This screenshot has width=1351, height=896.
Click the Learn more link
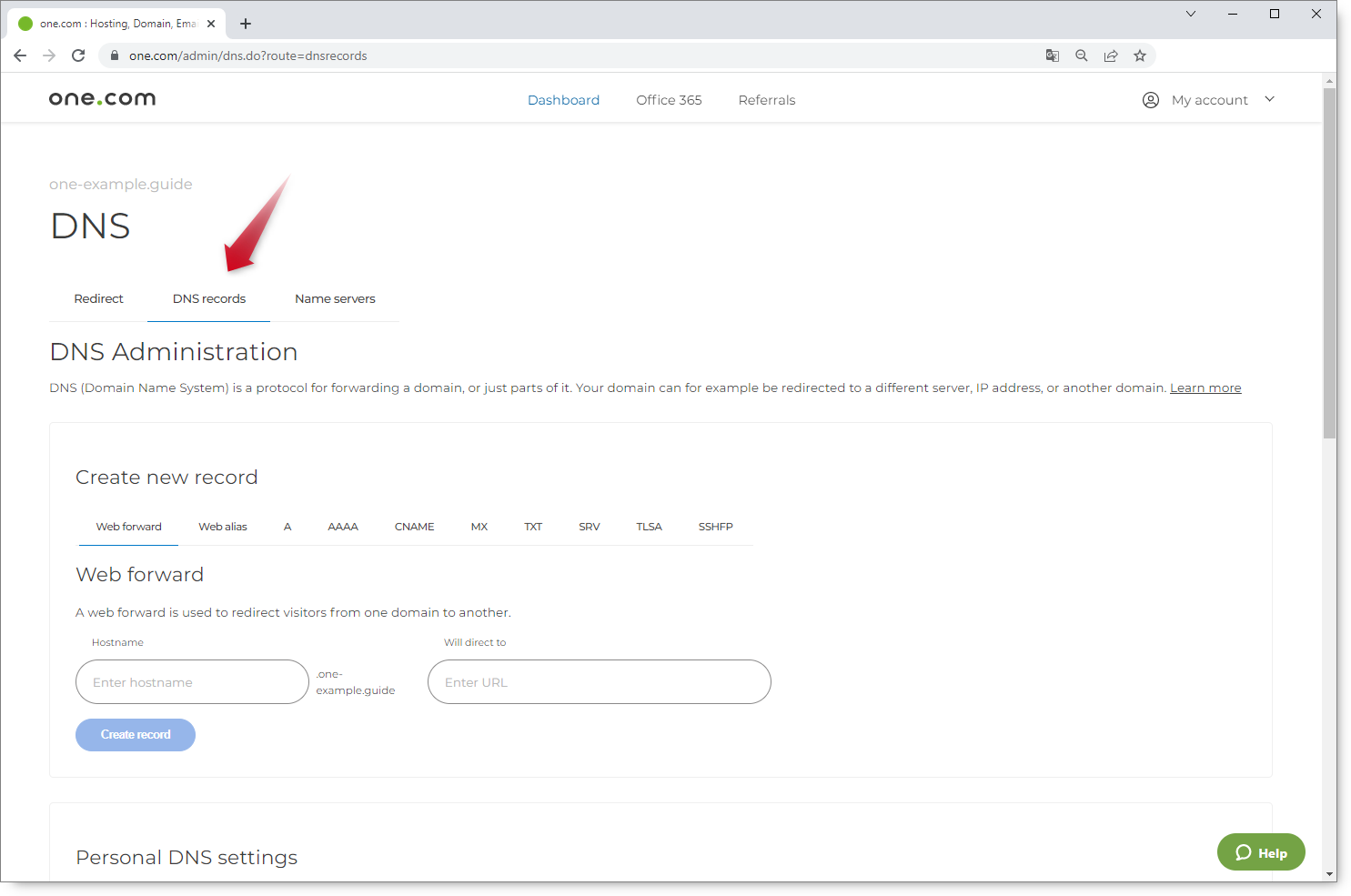point(1205,388)
